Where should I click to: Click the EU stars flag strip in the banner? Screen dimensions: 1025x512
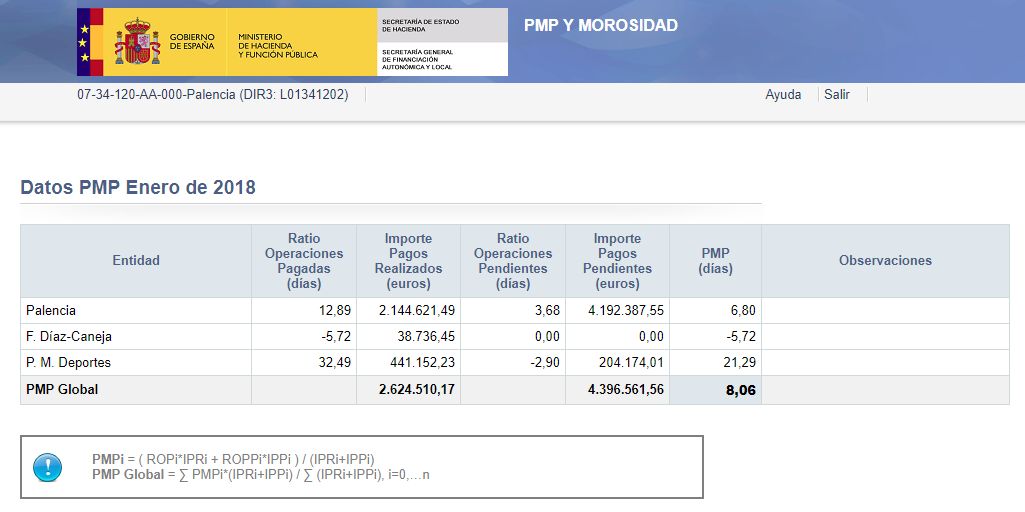(84, 42)
